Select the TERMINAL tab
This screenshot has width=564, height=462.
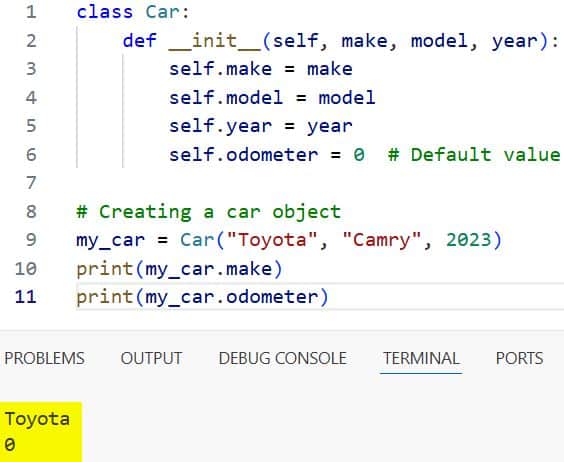421,358
